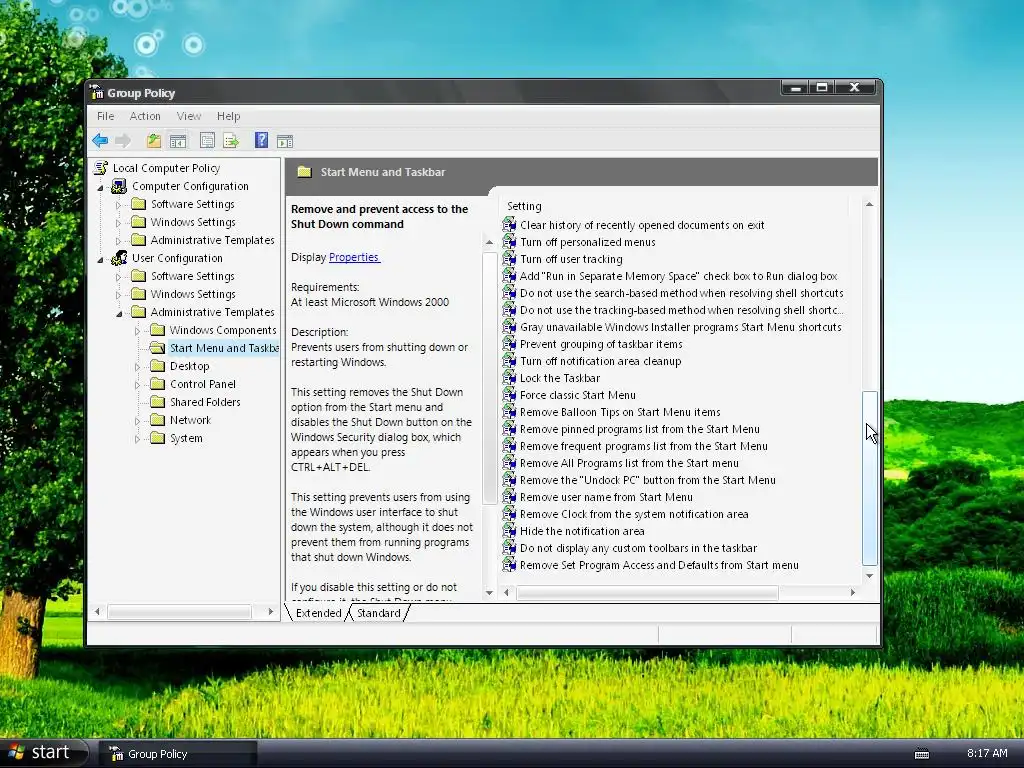Viewport: 1024px width, 768px height.
Task: Click settings list scroll up arrow
Action: click(869, 204)
